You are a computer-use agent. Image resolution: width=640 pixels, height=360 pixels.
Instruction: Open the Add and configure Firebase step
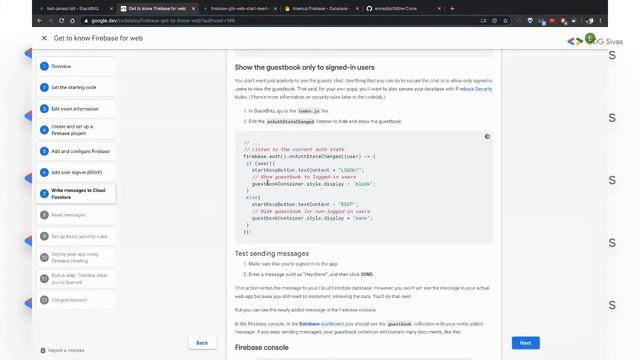76,151
